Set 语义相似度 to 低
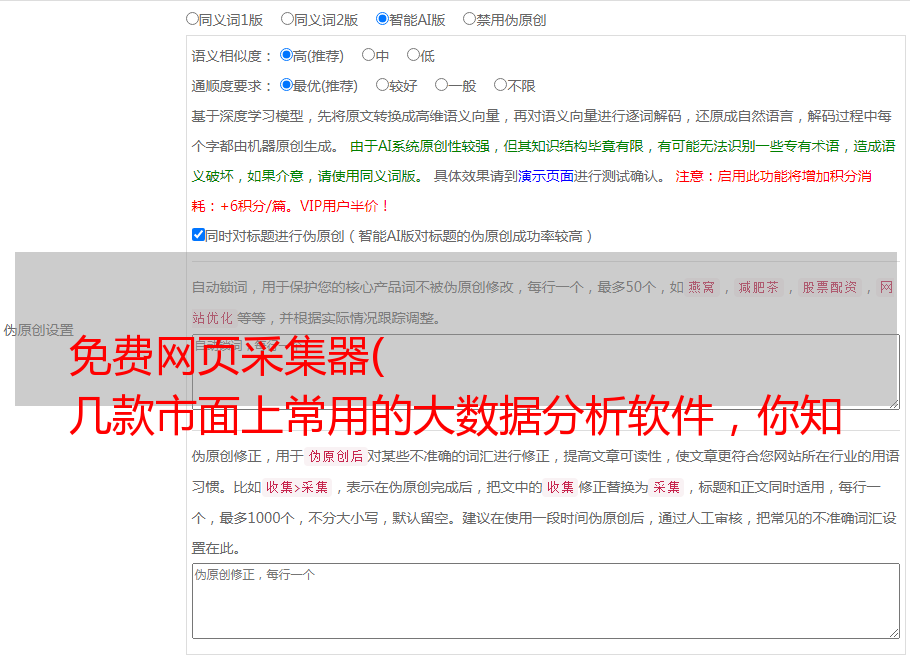 (x=413, y=55)
